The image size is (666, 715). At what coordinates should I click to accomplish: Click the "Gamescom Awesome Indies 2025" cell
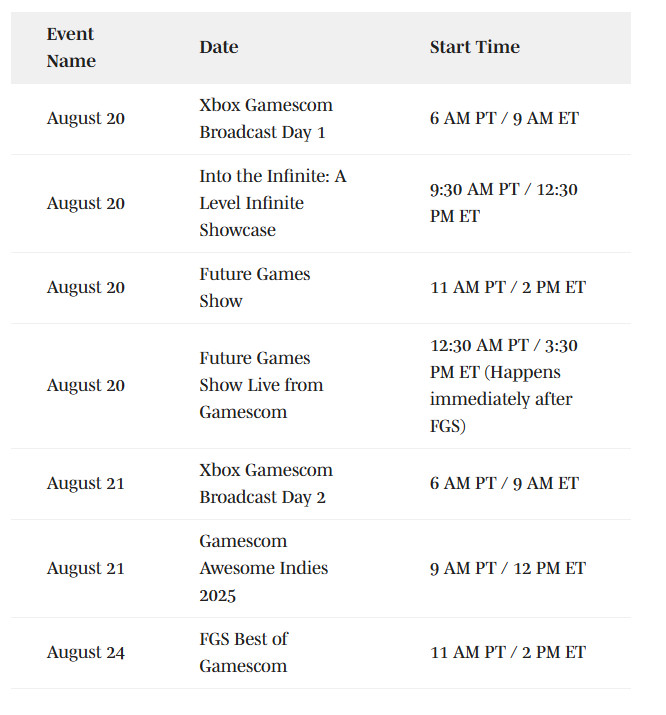[263, 568]
